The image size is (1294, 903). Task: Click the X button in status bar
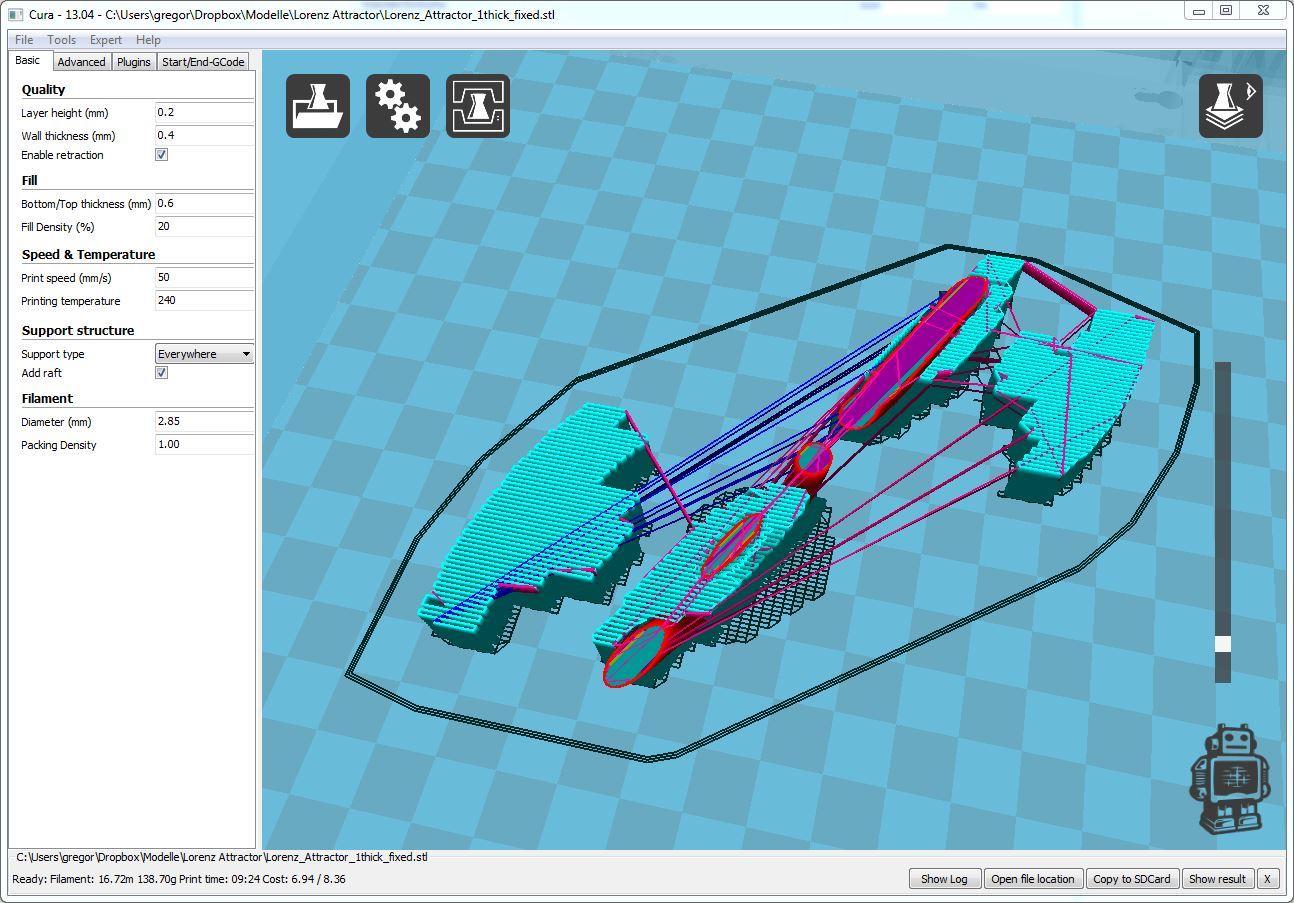click(x=1267, y=879)
